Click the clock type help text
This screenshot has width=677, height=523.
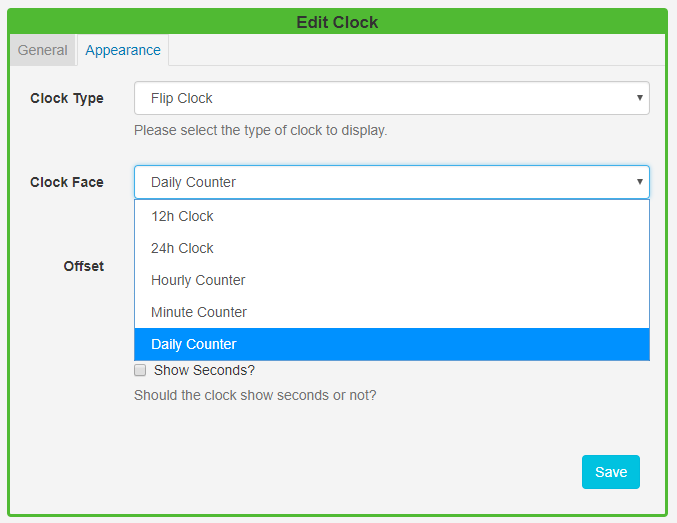click(260, 130)
